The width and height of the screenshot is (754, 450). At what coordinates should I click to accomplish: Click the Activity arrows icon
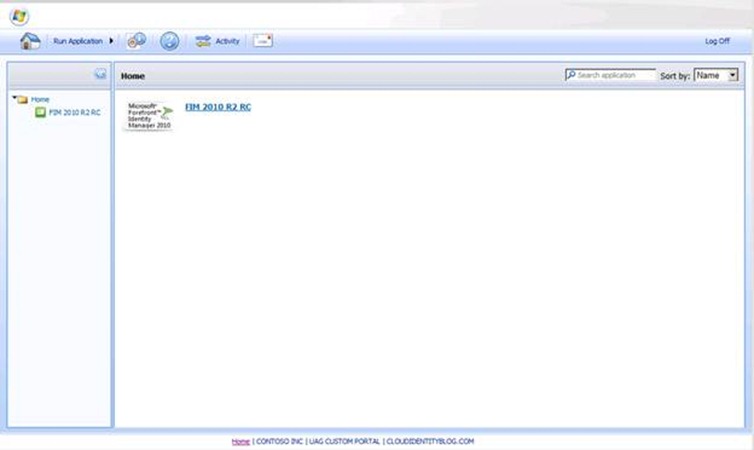tap(203, 41)
